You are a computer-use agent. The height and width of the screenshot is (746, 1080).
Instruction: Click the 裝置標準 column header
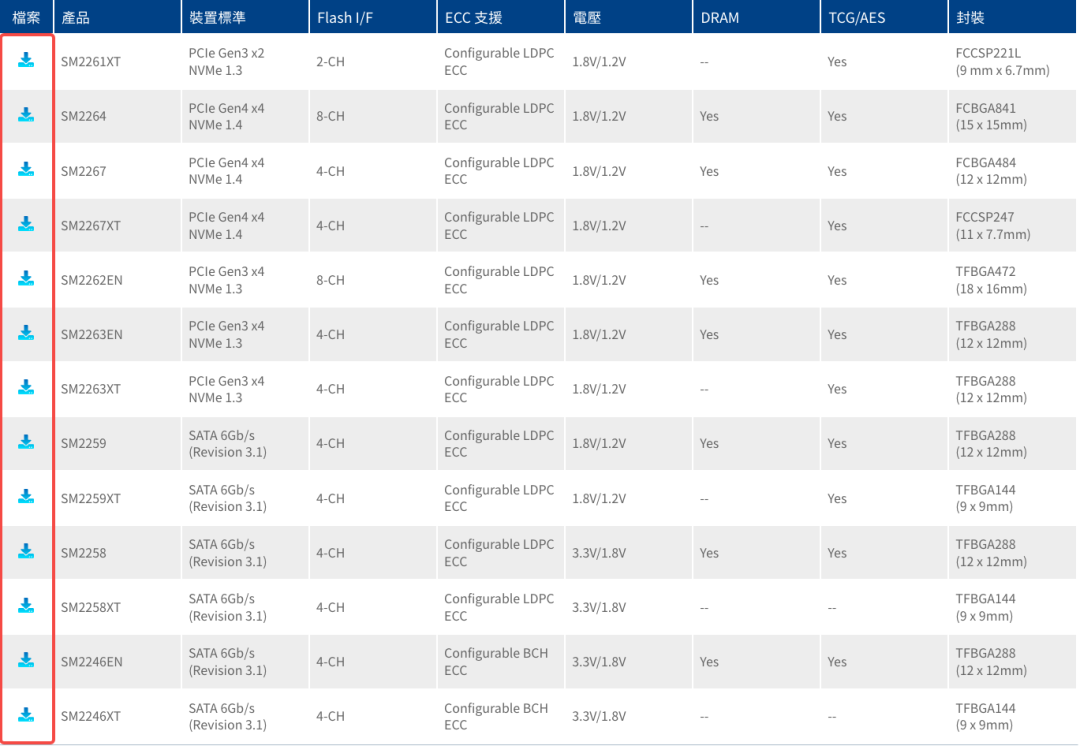tap(217, 18)
